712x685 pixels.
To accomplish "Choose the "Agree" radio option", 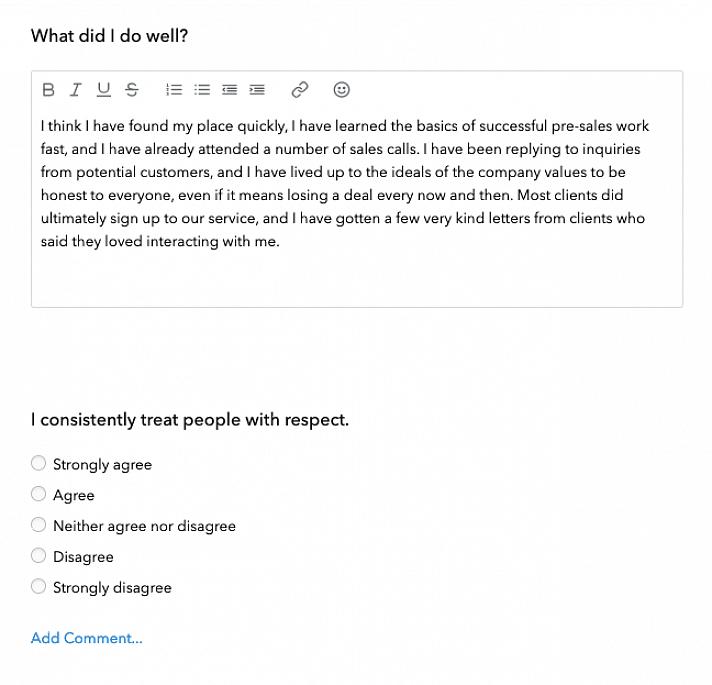I will (x=39, y=494).
